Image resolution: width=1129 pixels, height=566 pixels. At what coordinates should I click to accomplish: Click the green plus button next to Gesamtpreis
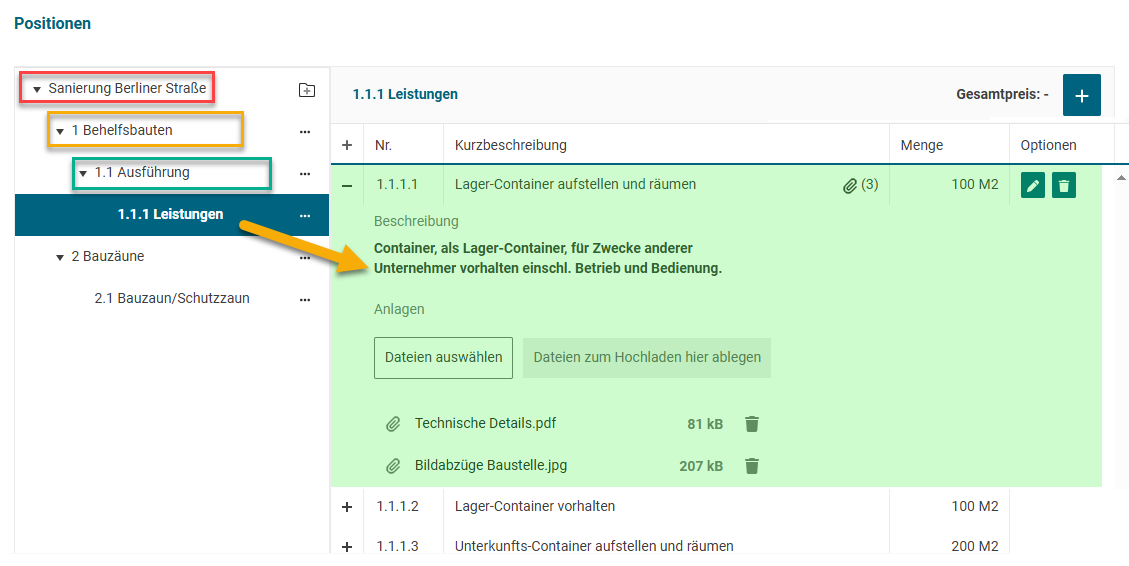pos(1081,95)
